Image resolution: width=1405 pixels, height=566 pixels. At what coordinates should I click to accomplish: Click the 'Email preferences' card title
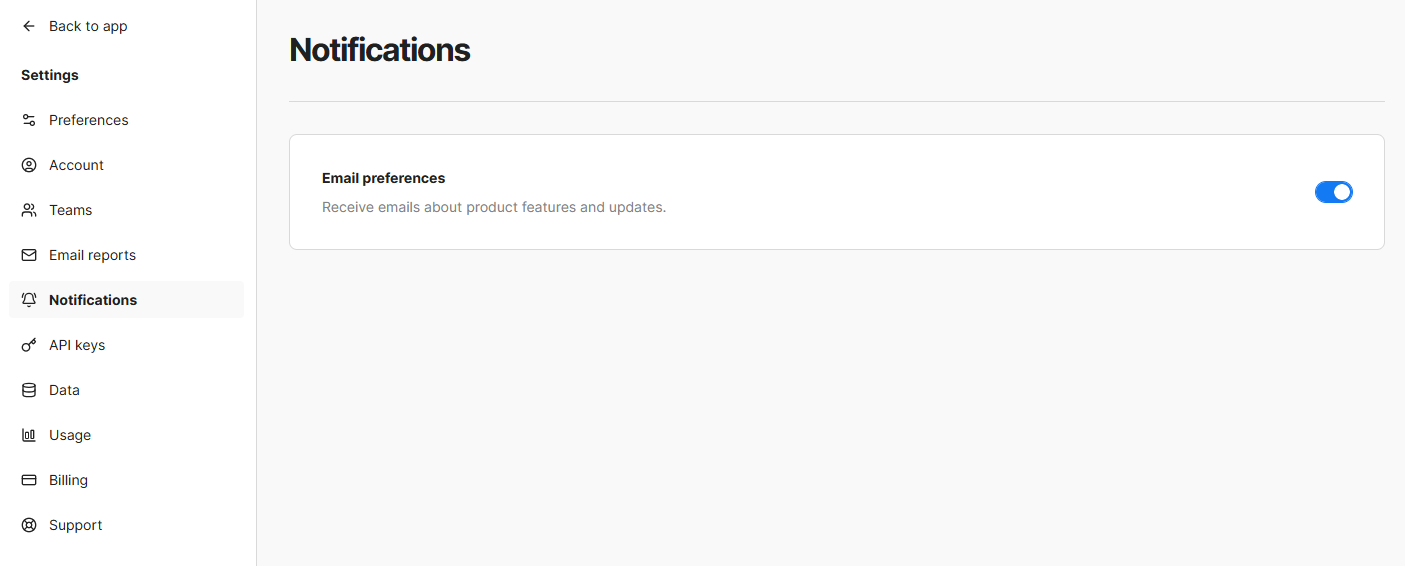coord(383,178)
